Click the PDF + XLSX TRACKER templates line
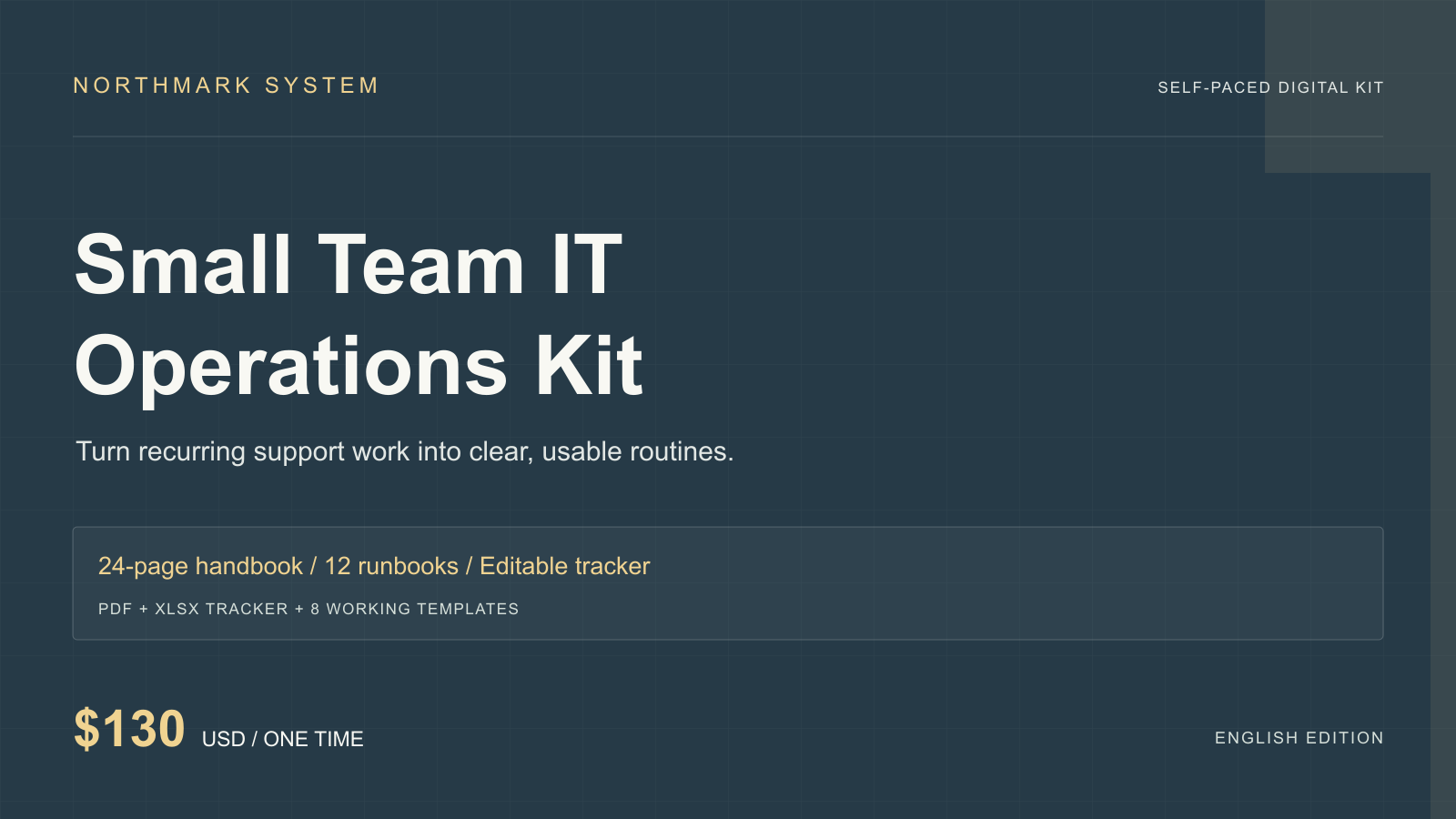 pos(308,609)
